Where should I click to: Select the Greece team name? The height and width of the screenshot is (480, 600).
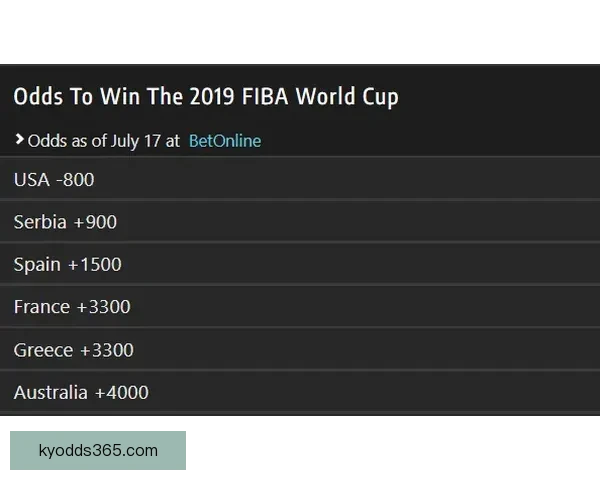coord(43,350)
